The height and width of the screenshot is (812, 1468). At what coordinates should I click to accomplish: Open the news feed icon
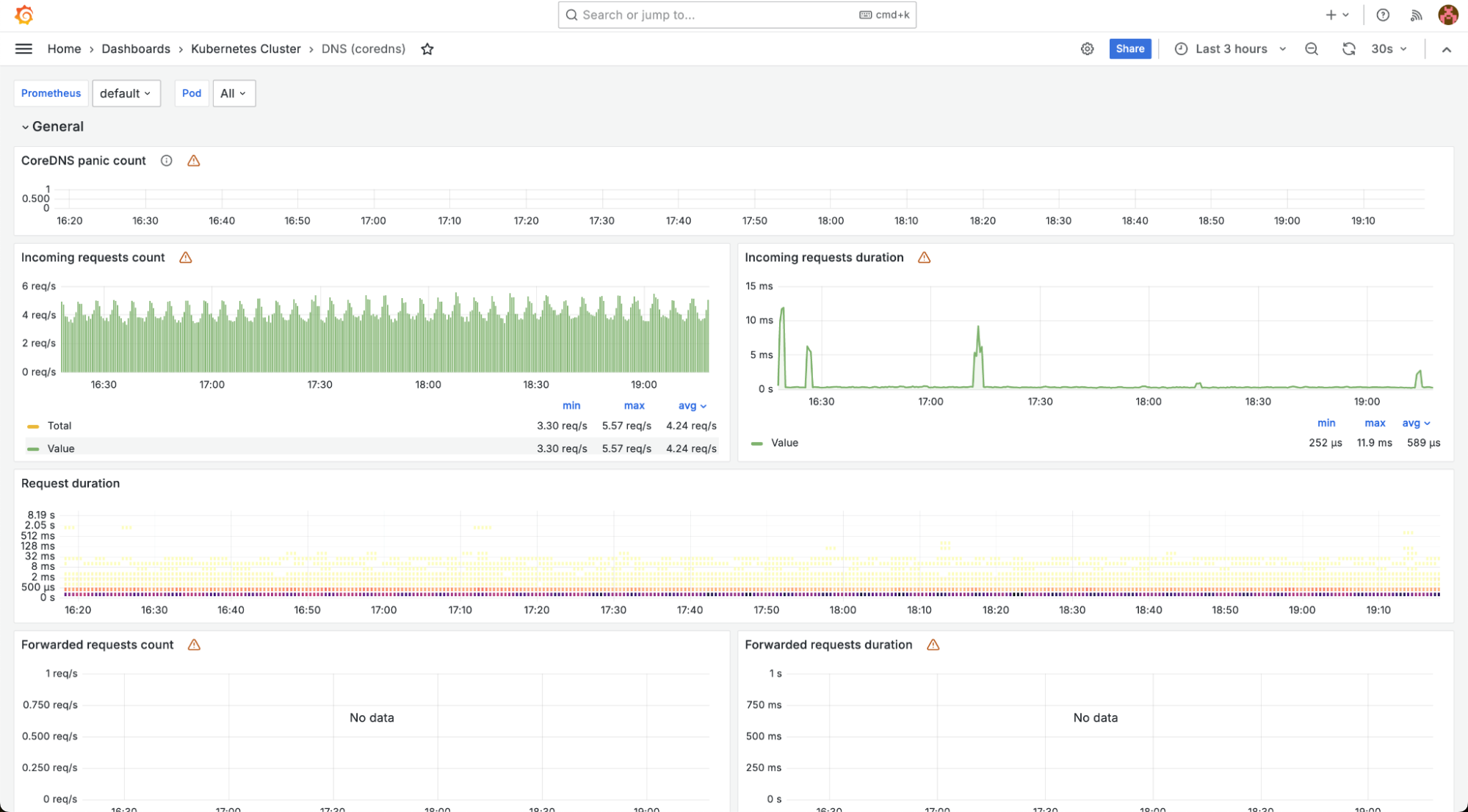(x=1417, y=15)
